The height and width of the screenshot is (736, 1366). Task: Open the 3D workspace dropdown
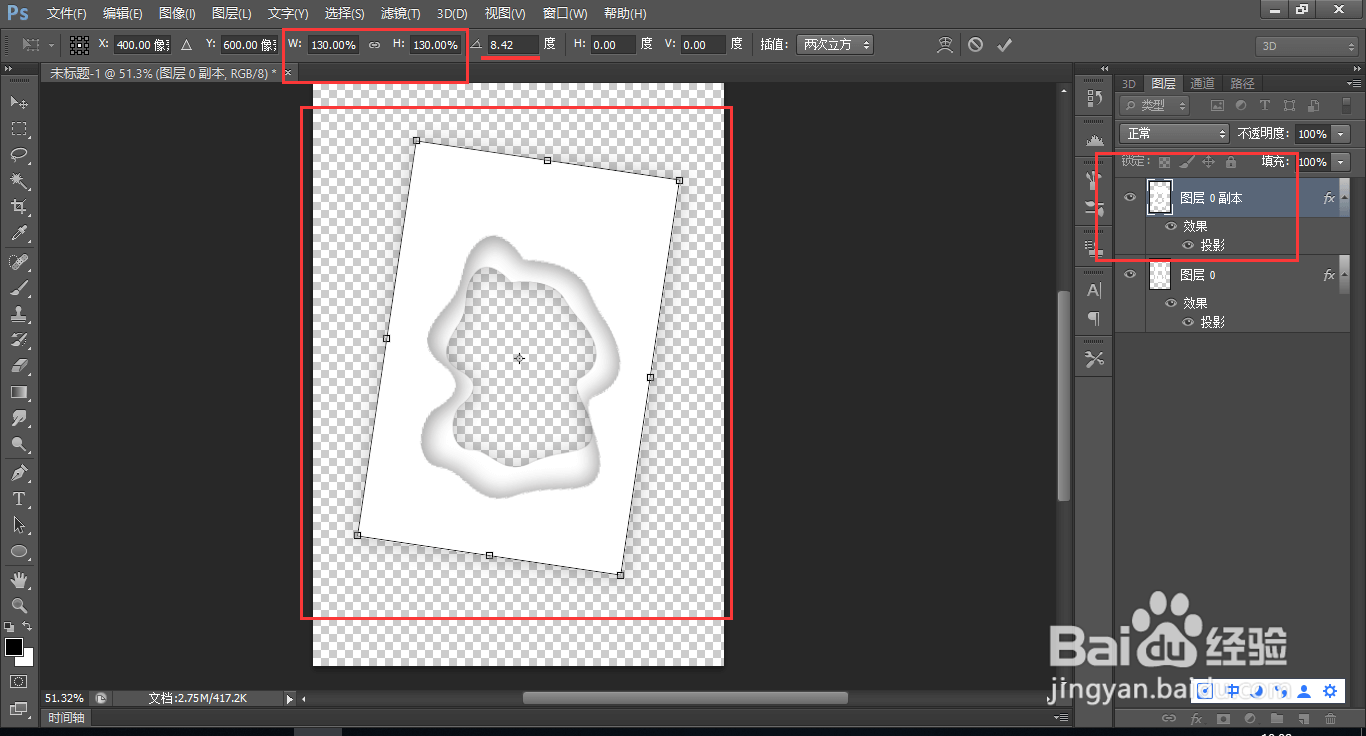click(x=1306, y=46)
